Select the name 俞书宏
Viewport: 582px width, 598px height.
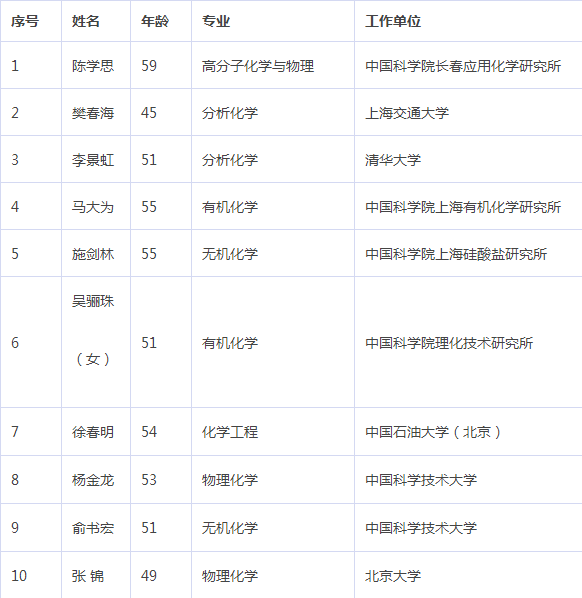93,528
